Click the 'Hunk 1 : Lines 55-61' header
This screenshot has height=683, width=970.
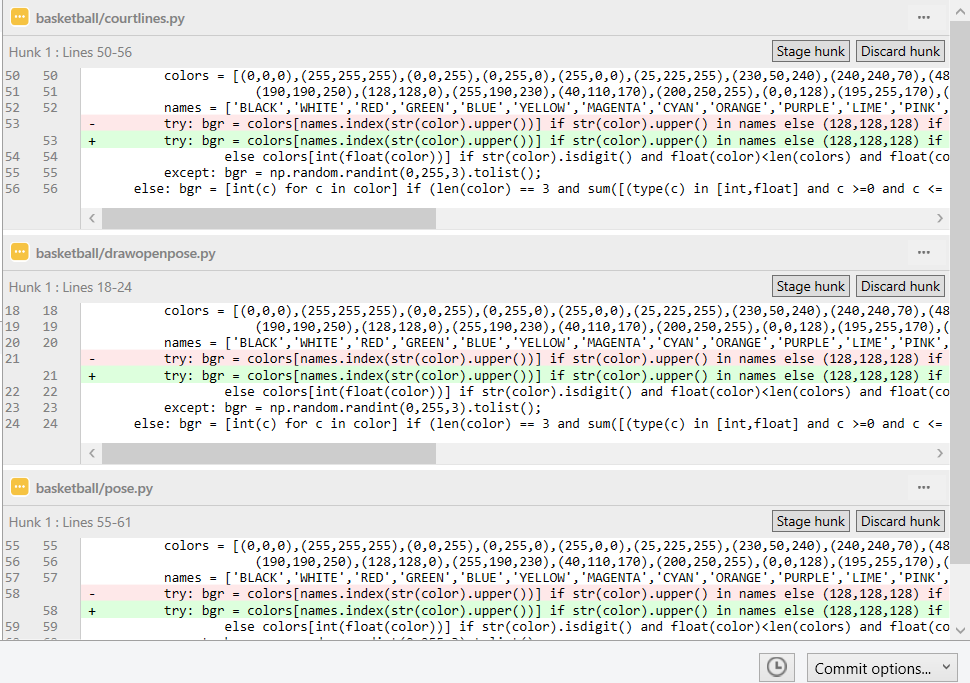(71, 522)
